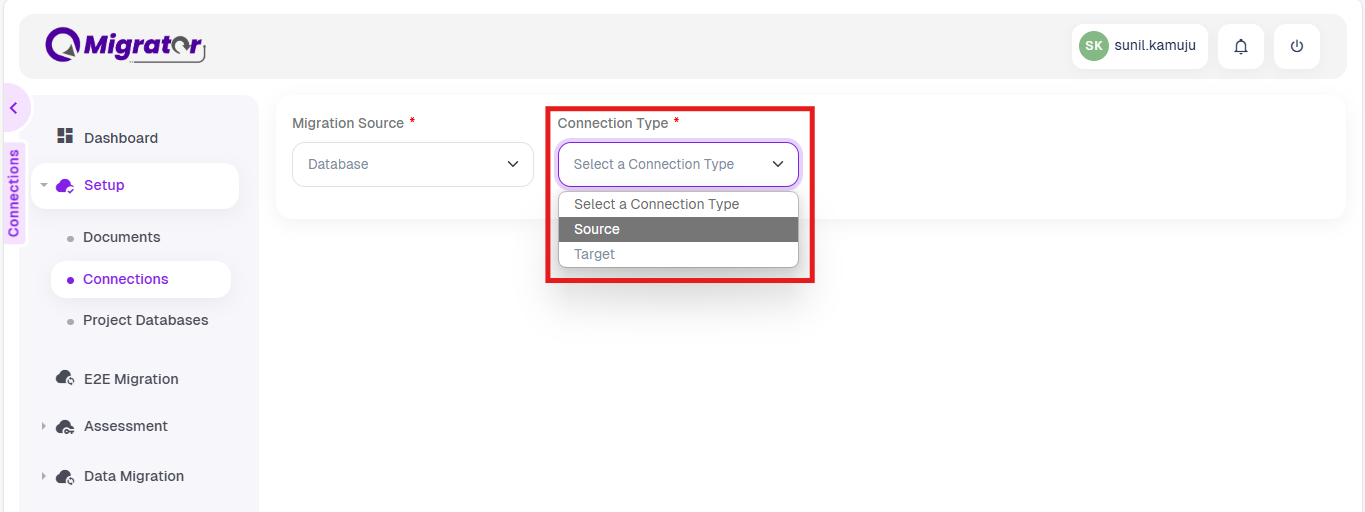Click the notification bell icon
Image resolution: width=1365 pixels, height=512 pixels.
click(1241, 46)
